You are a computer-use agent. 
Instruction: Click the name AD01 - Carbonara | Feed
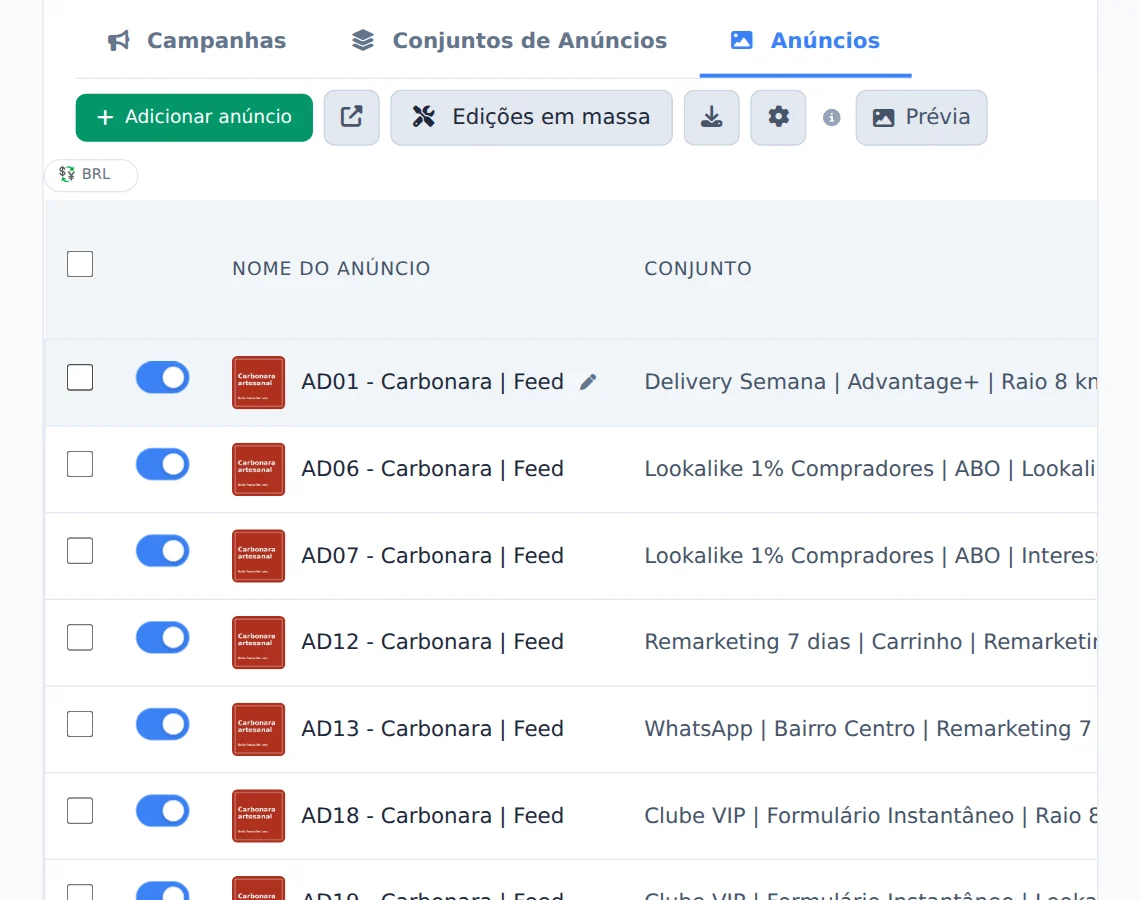click(432, 382)
